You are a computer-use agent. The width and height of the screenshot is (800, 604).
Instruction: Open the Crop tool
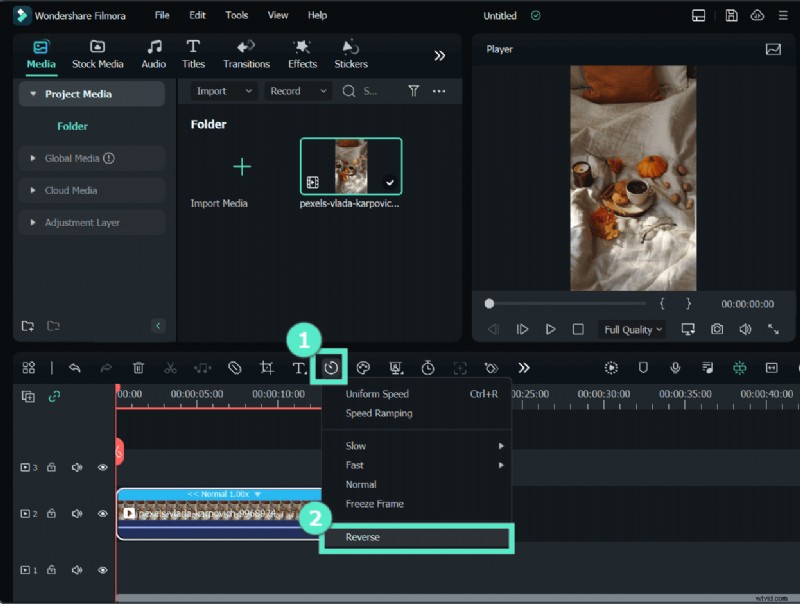[x=266, y=368]
